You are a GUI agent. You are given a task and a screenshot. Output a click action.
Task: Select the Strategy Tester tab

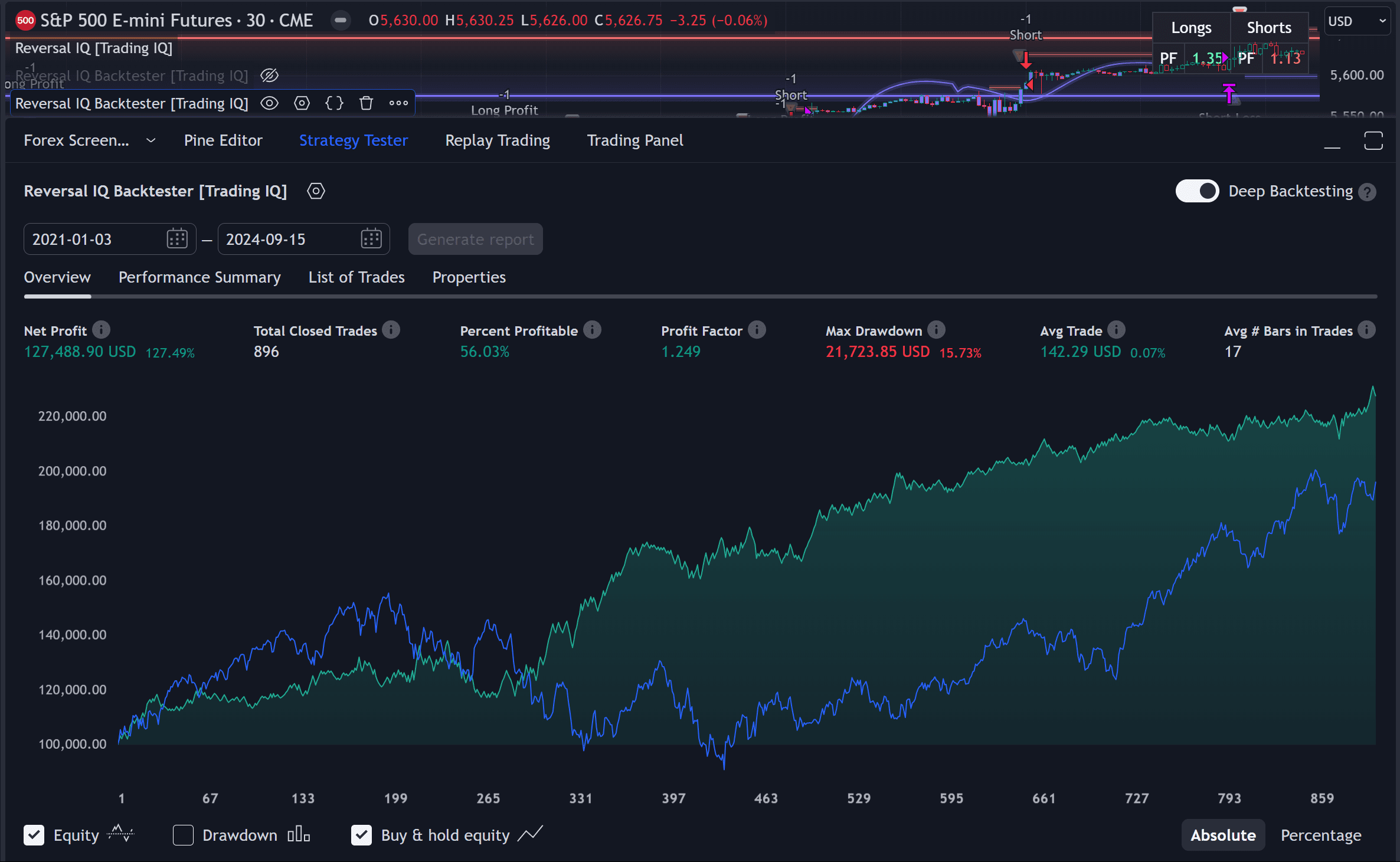[x=354, y=140]
